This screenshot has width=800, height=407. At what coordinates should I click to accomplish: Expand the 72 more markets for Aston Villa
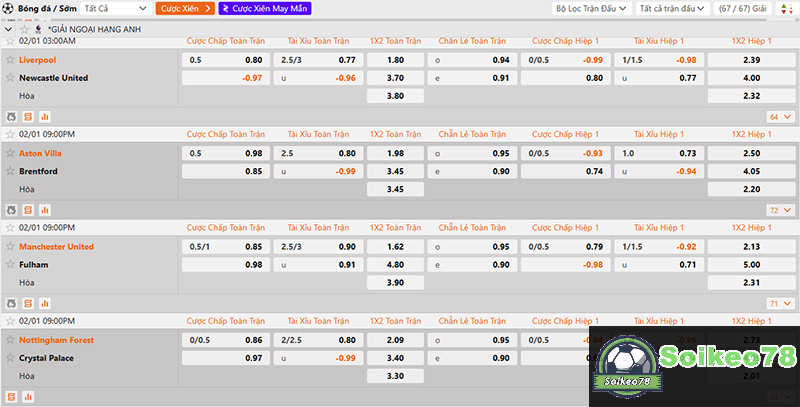[x=777, y=210]
